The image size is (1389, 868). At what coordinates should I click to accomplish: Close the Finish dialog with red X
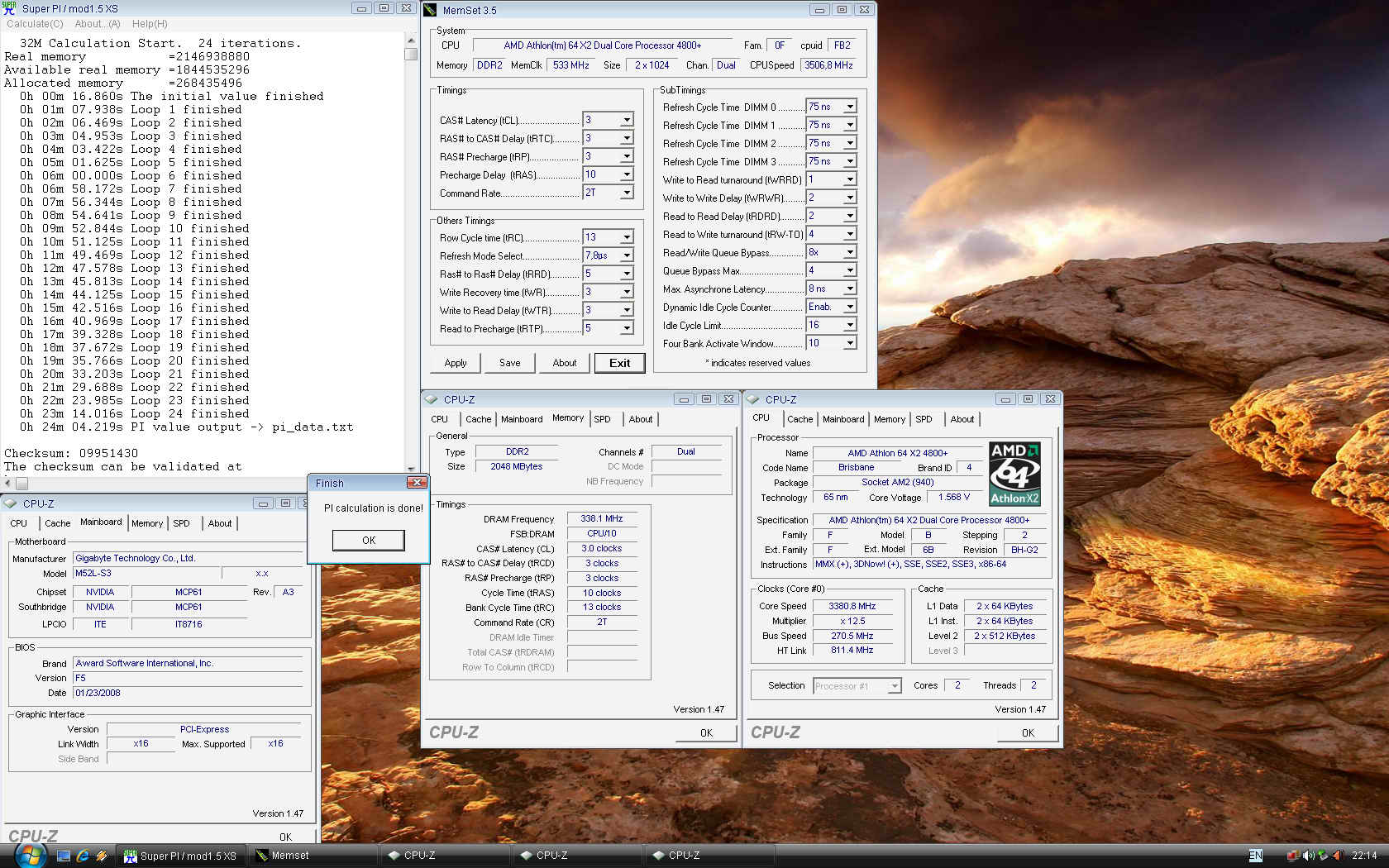(417, 483)
